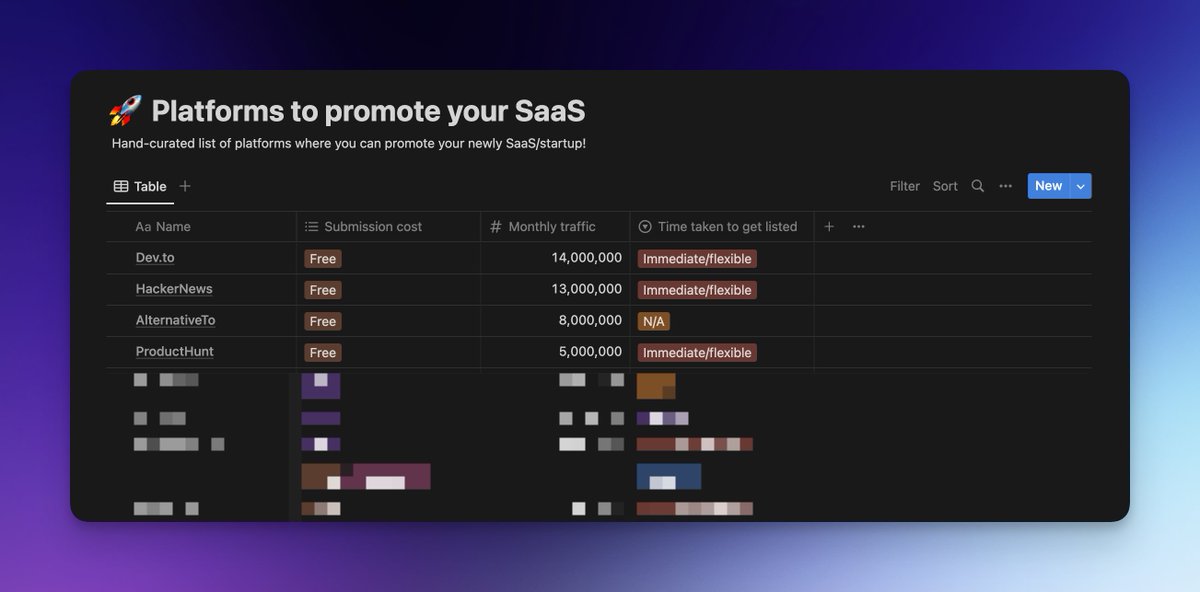This screenshot has height=592, width=1200.
Task: Select the Free tag in HackerNews row
Action: [323, 290]
